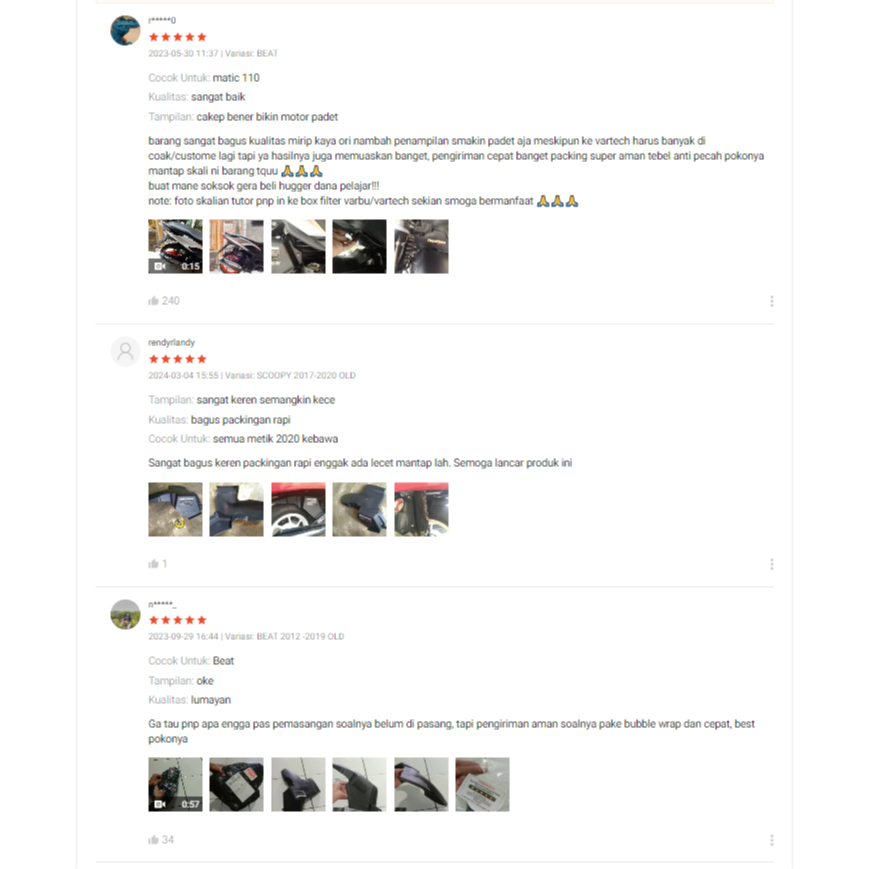The image size is (869, 869).
Task: Click the avatar of reviewer r*****0
Action: click(125, 30)
